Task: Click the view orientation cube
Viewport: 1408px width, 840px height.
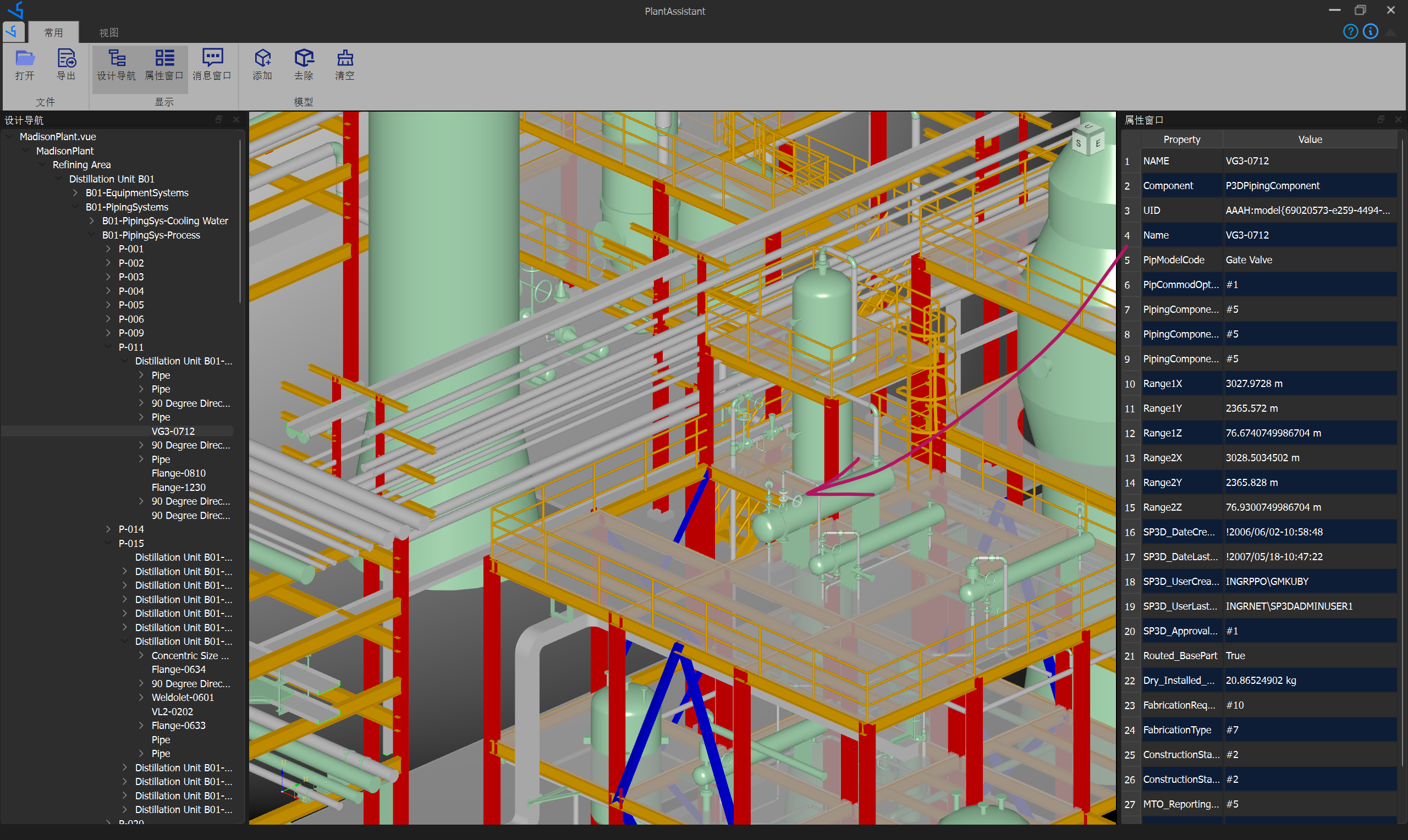Action: pos(1087,140)
